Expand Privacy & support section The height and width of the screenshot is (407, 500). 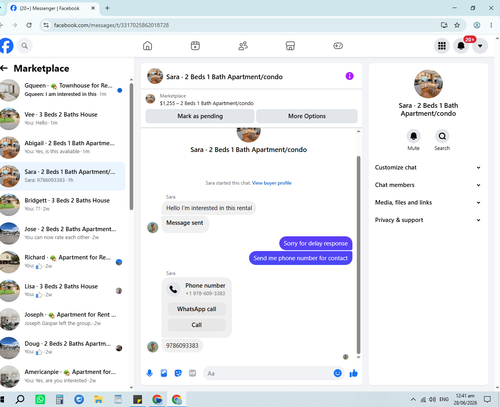428,220
